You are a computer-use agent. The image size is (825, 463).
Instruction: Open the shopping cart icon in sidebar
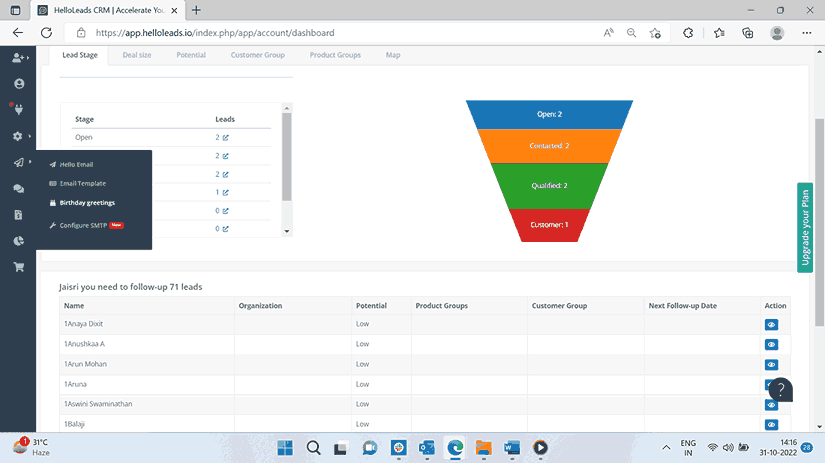tap(19, 267)
